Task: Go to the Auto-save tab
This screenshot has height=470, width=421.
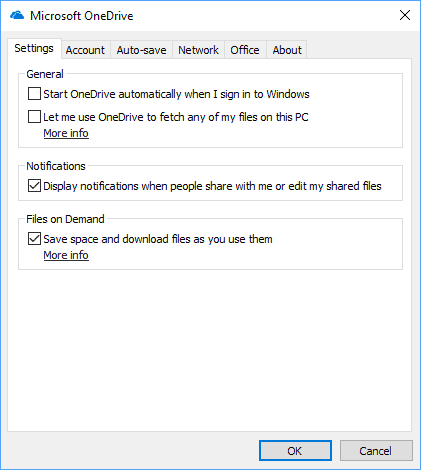Action: pos(141,50)
